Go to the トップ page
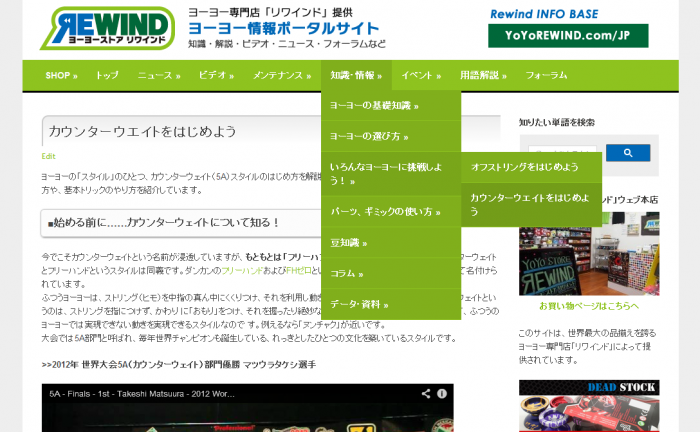This screenshot has height=432, width=700. (107, 75)
